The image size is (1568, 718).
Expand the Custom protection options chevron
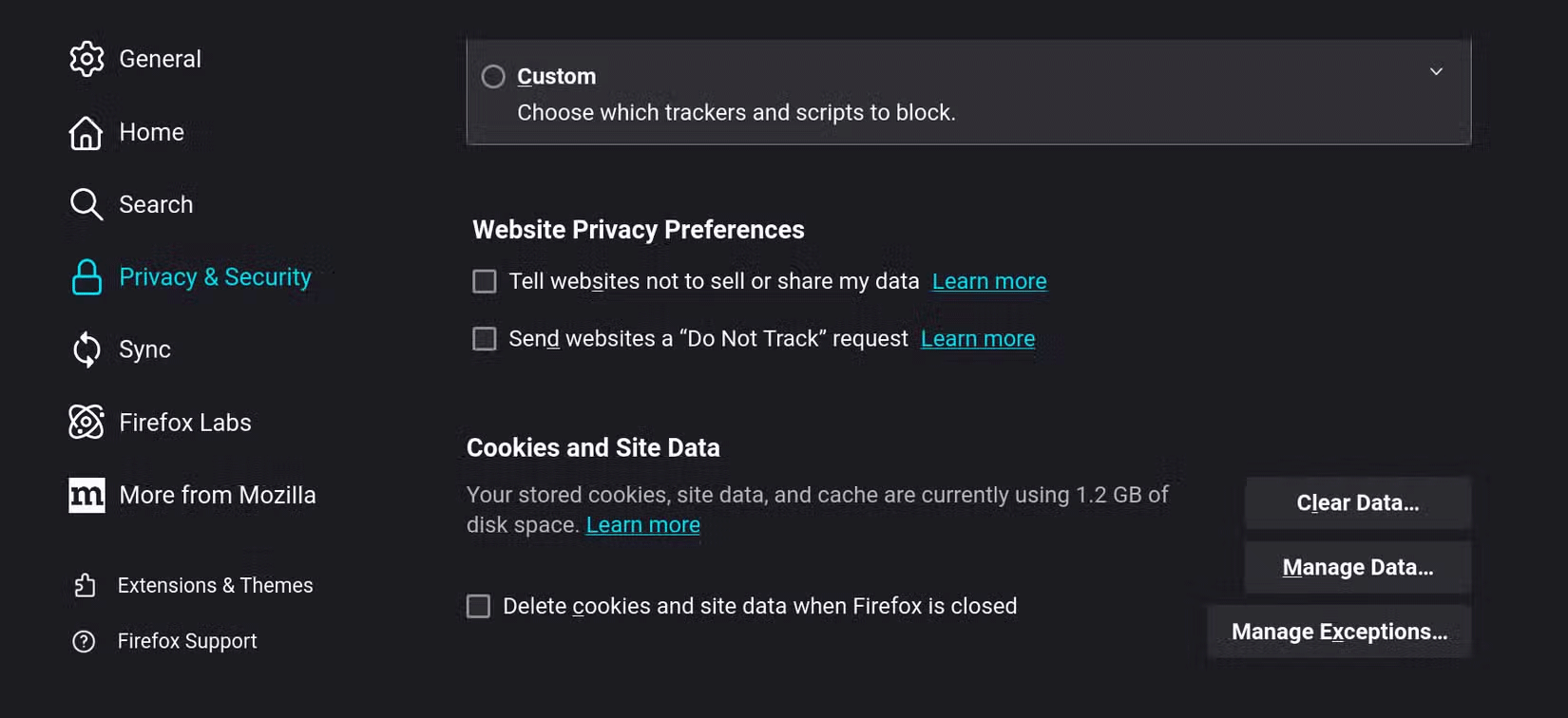1436,71
